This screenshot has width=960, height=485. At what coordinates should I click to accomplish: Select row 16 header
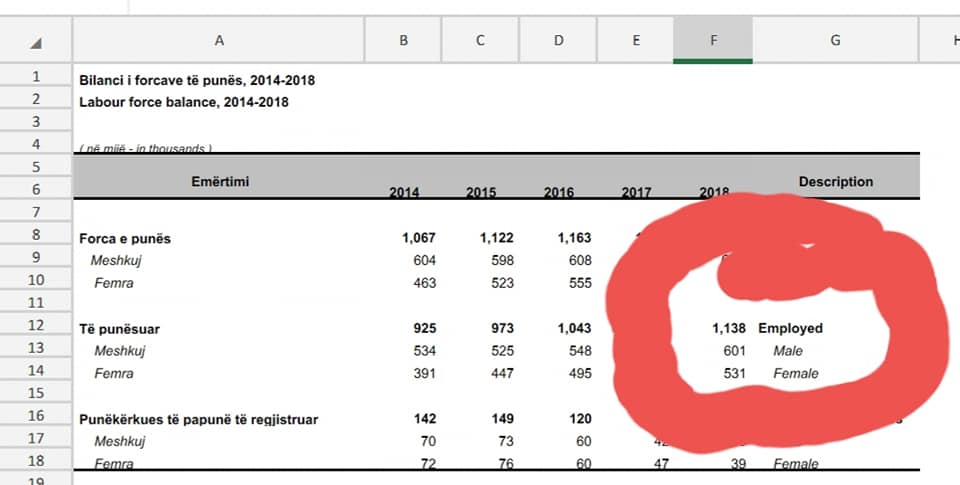(36, 415)
